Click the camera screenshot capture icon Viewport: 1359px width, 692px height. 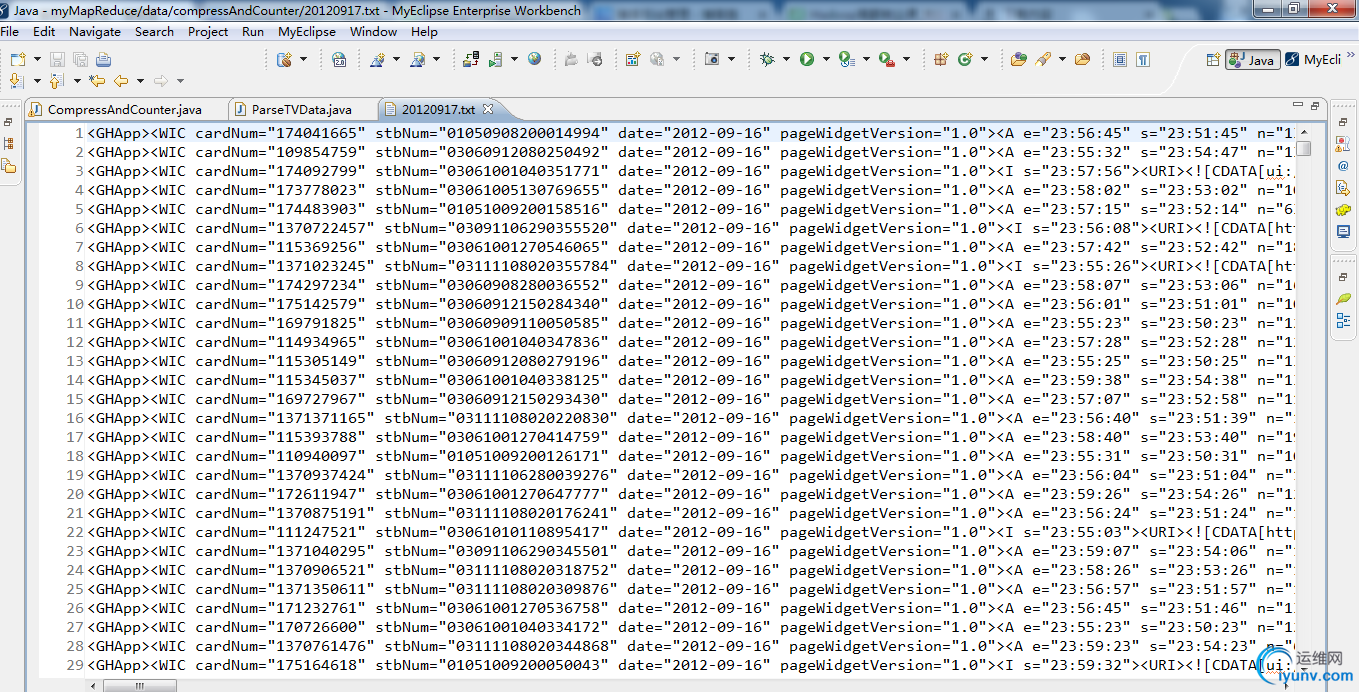pyautogui.click(x=712, y=60)
